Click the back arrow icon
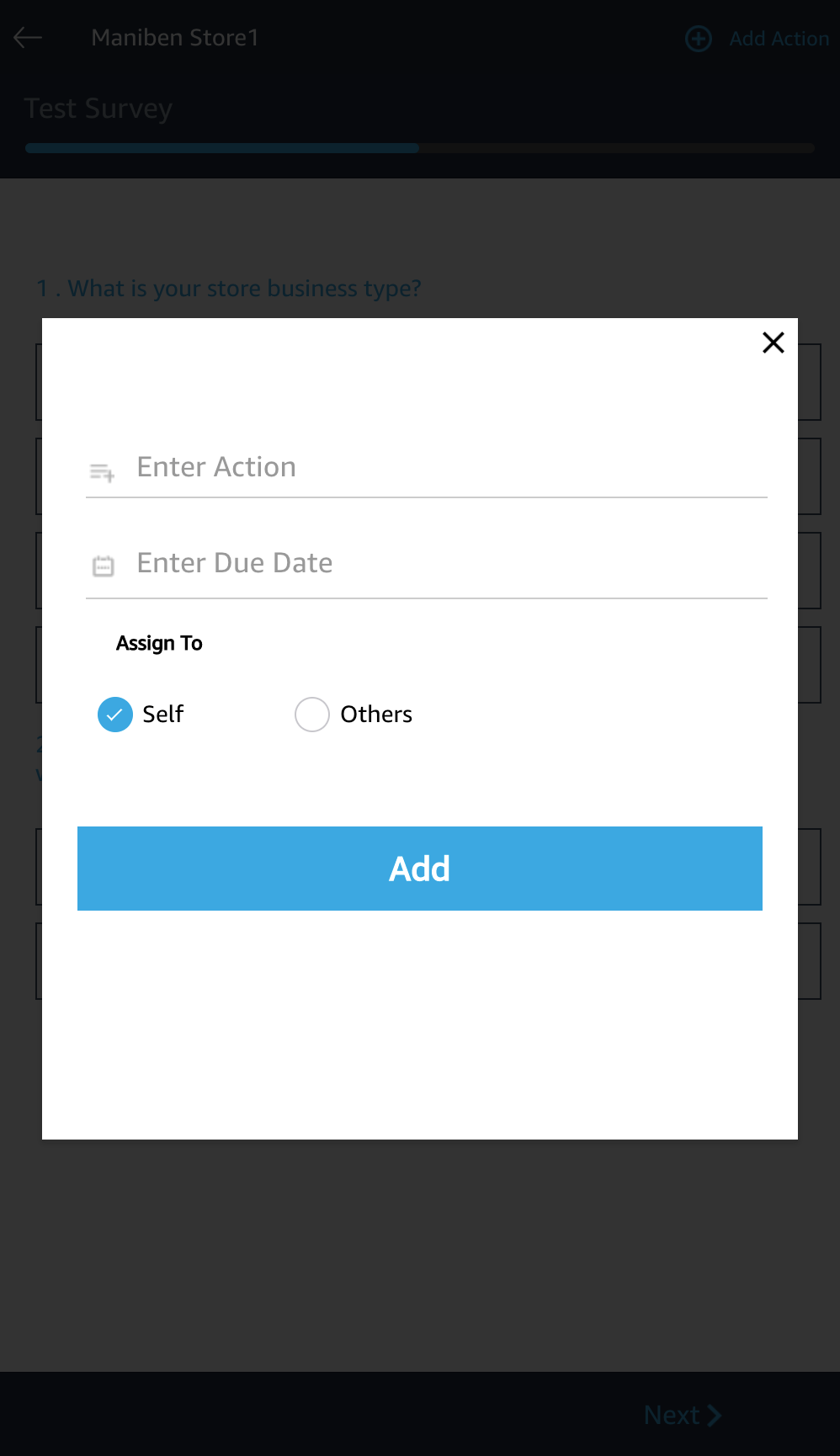Image resolution: width=840 pixels, height=1456 pixels. [28, 38]
